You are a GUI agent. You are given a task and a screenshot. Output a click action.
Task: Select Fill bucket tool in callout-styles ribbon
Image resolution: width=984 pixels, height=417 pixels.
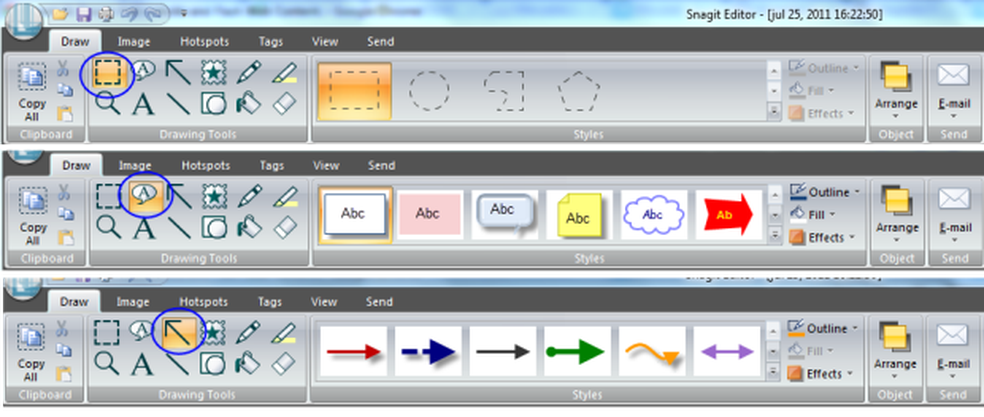(x=249, y=227)
